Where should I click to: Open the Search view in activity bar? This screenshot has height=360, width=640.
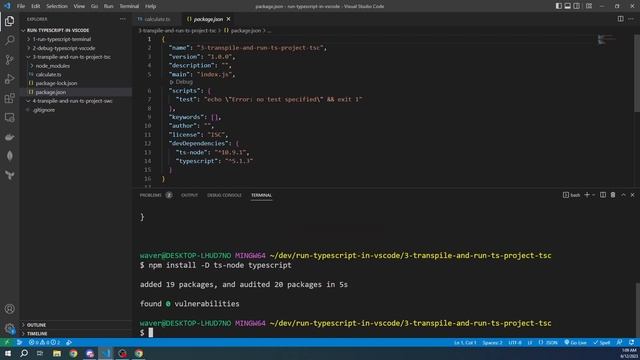pyautogui.click(x=9, y=40)
